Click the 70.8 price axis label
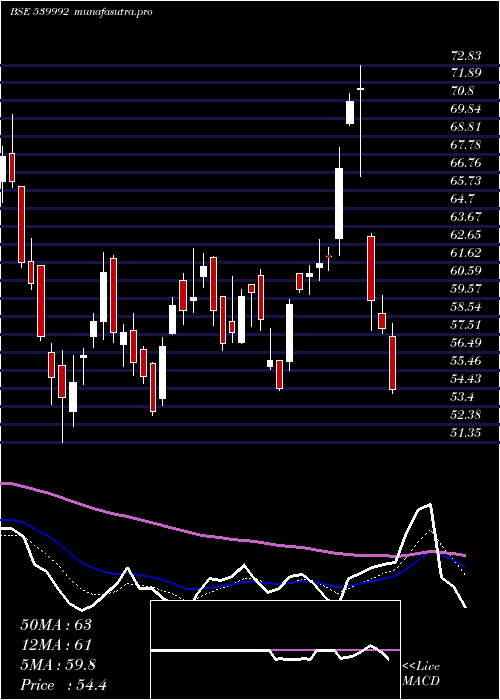The width and height of the screenshot is (500, 700). coord(462,91)
